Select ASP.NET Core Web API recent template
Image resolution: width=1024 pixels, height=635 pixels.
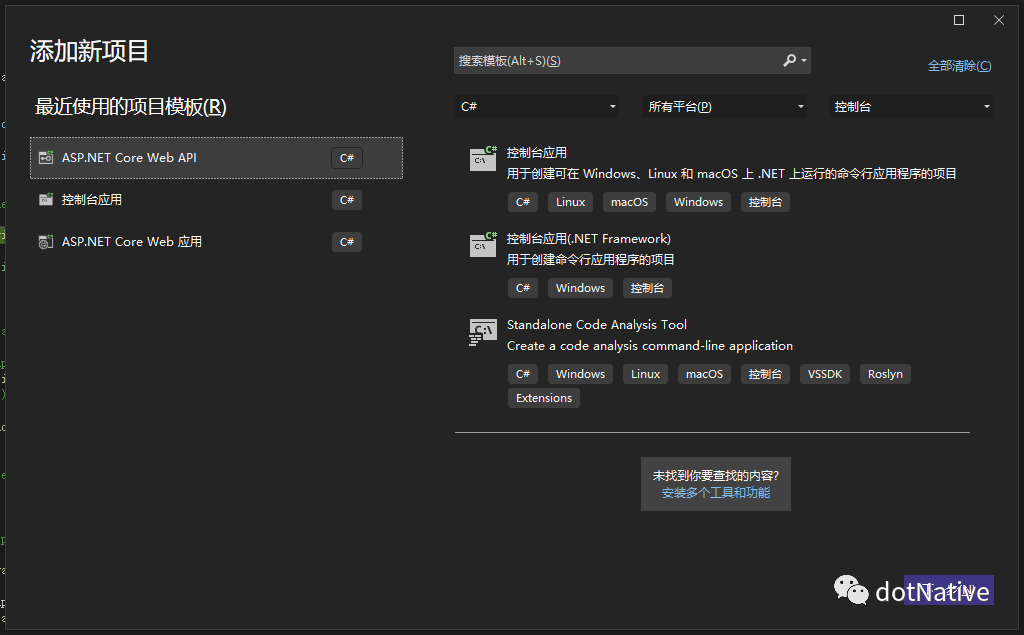click(x=216, y=158)
